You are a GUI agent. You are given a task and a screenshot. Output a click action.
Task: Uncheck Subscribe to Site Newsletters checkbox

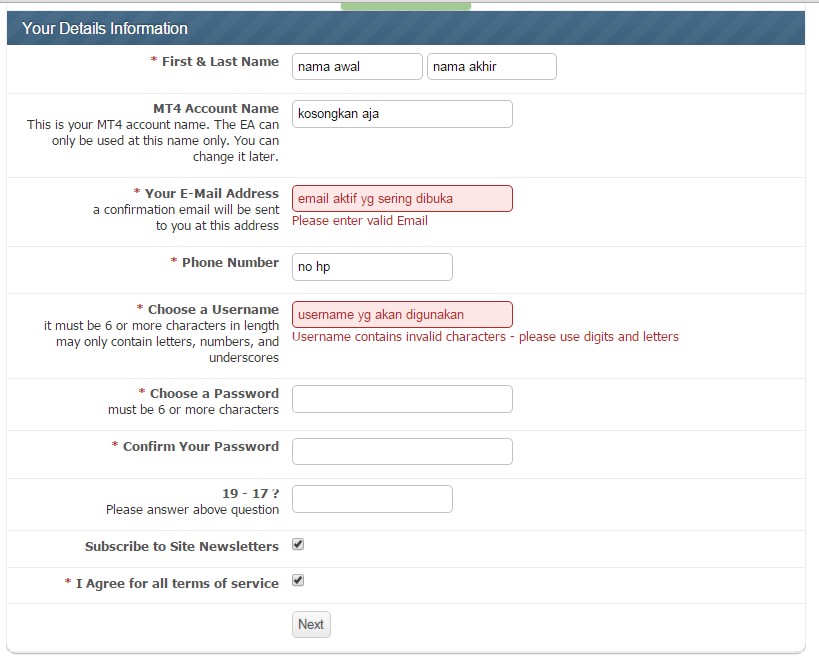298,545
